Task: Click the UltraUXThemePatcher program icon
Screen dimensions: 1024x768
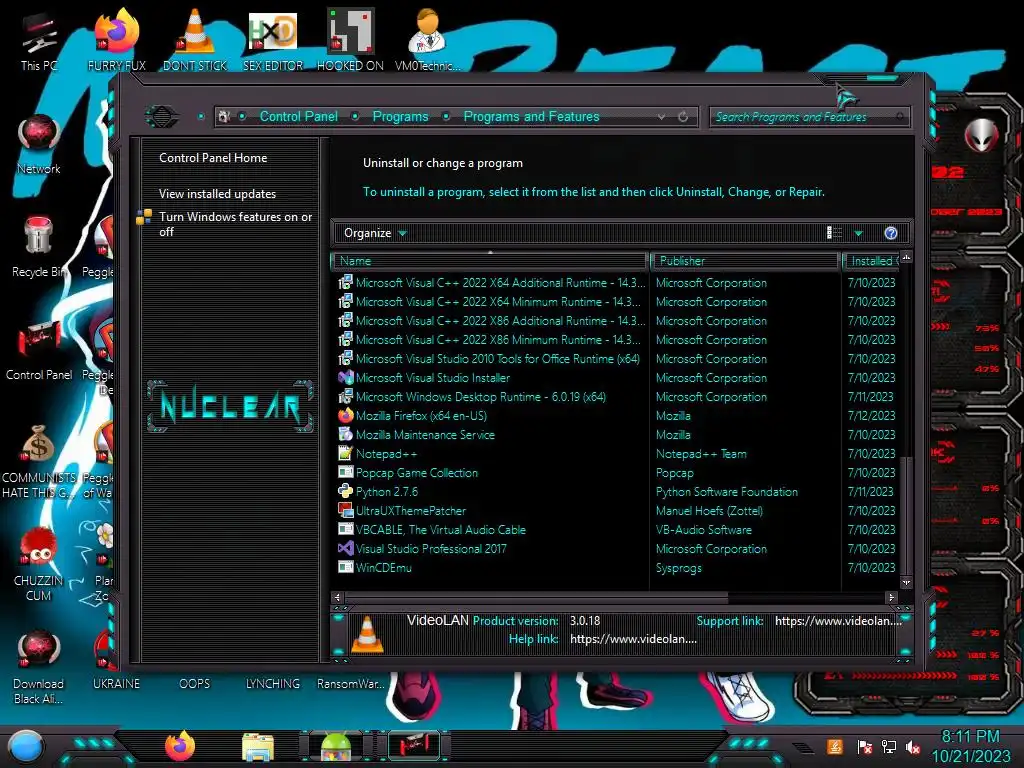Action: (345, 510)
